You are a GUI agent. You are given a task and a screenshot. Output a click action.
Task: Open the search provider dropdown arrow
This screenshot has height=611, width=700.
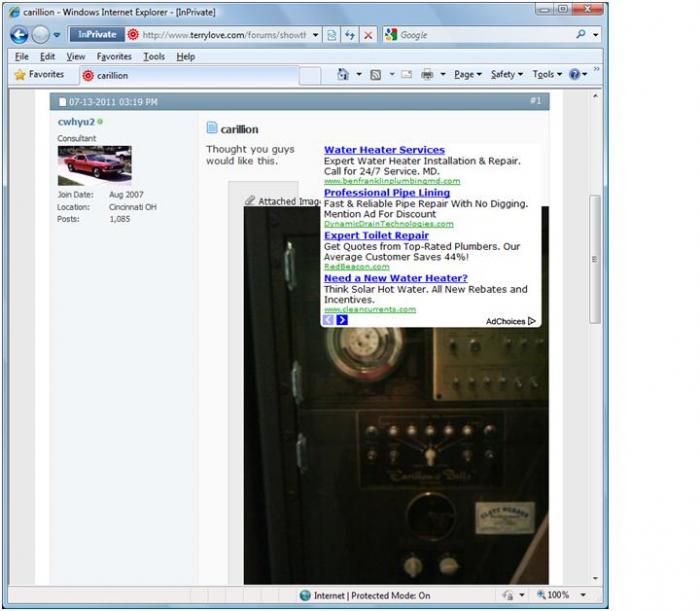596,35
